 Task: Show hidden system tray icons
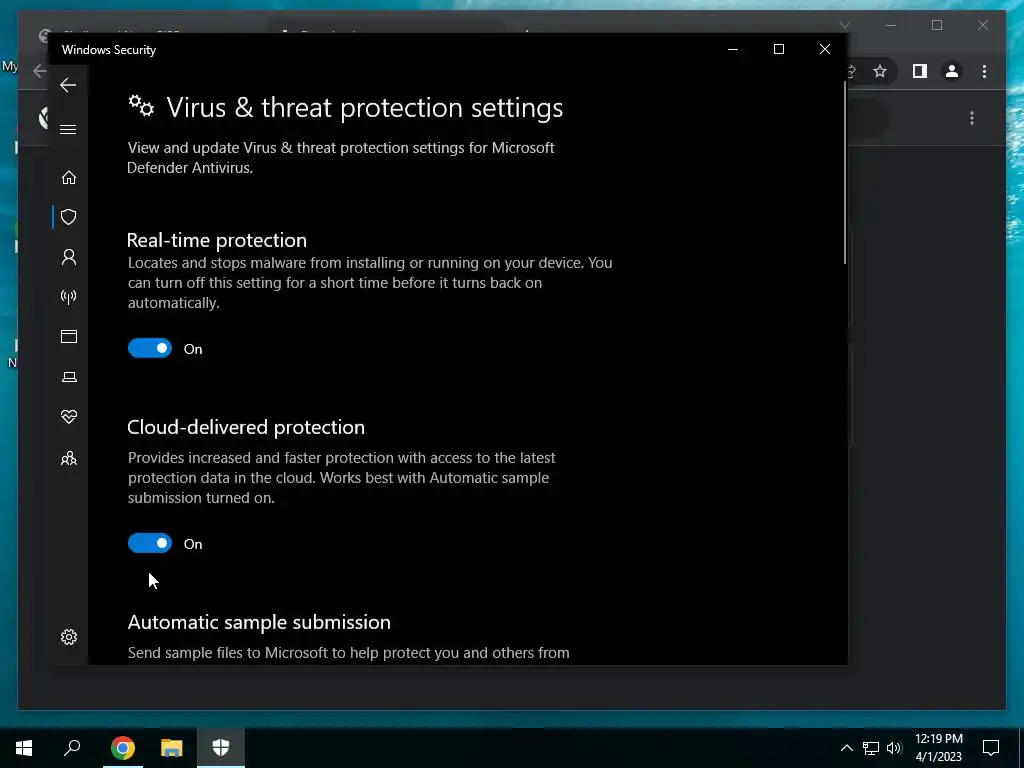[x=846, y=748]
